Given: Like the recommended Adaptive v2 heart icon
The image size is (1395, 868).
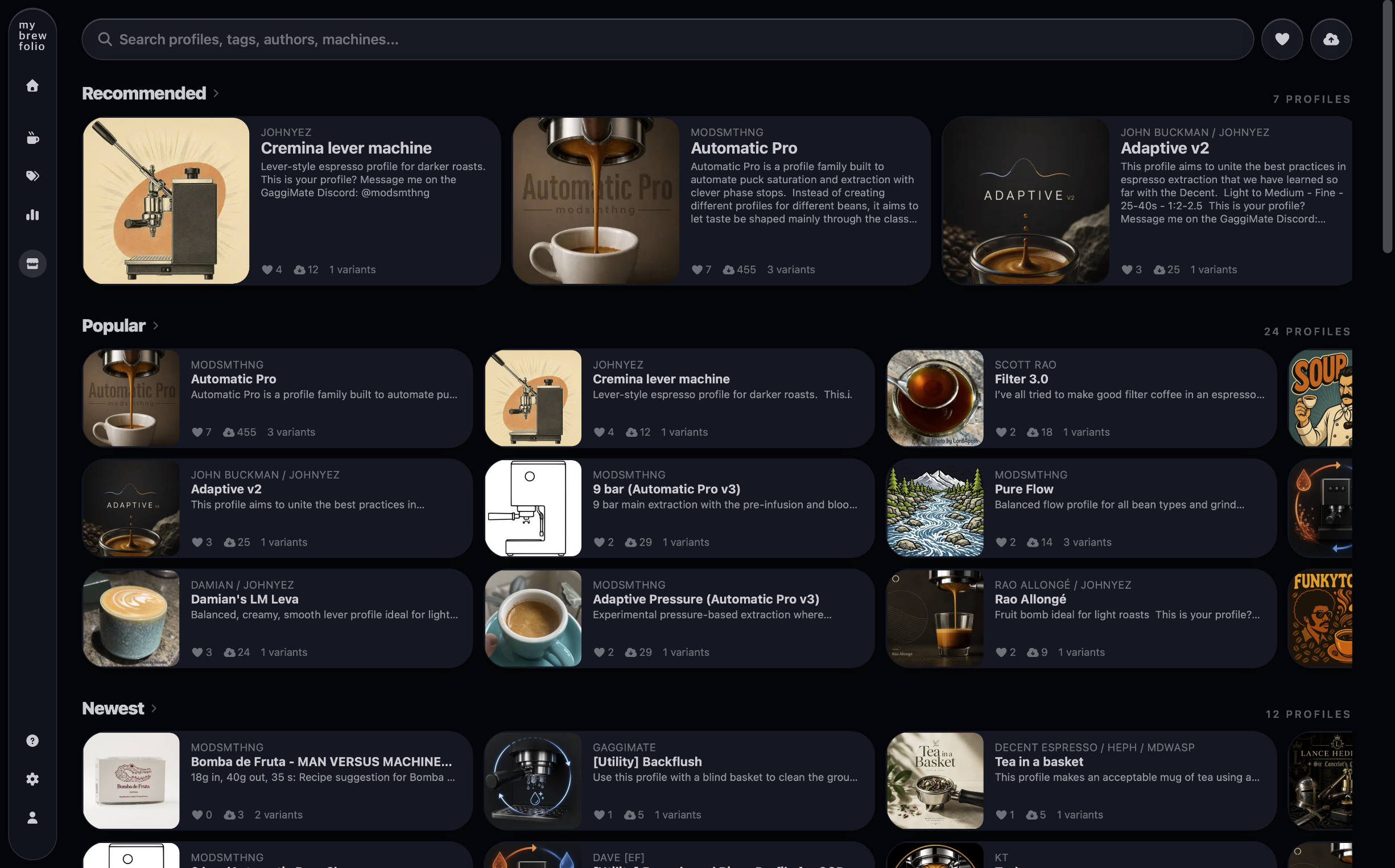Looking at the screenshot, I should coord(1127,270).
